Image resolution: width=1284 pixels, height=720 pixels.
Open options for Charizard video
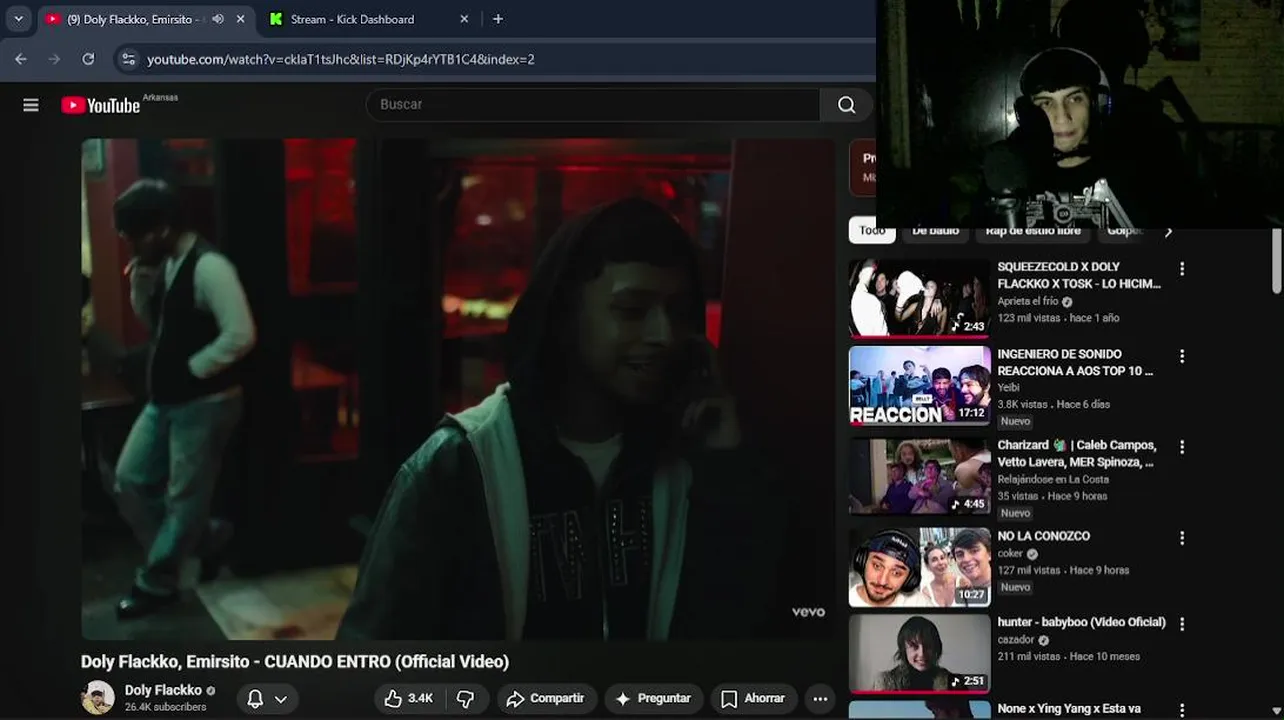[1182, 447]
